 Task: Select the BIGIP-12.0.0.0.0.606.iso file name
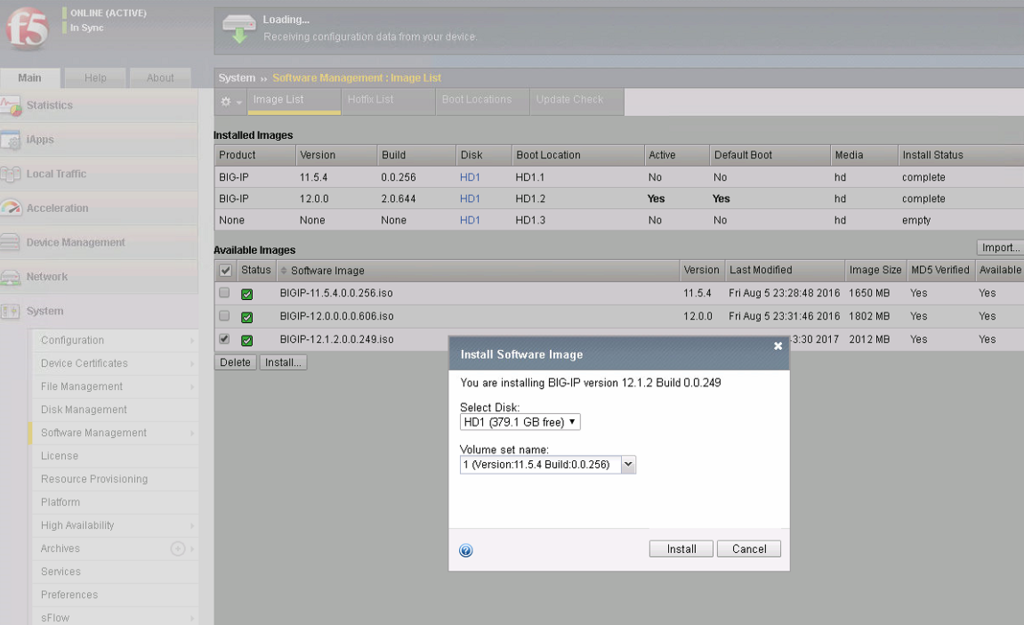coord(336,316)
